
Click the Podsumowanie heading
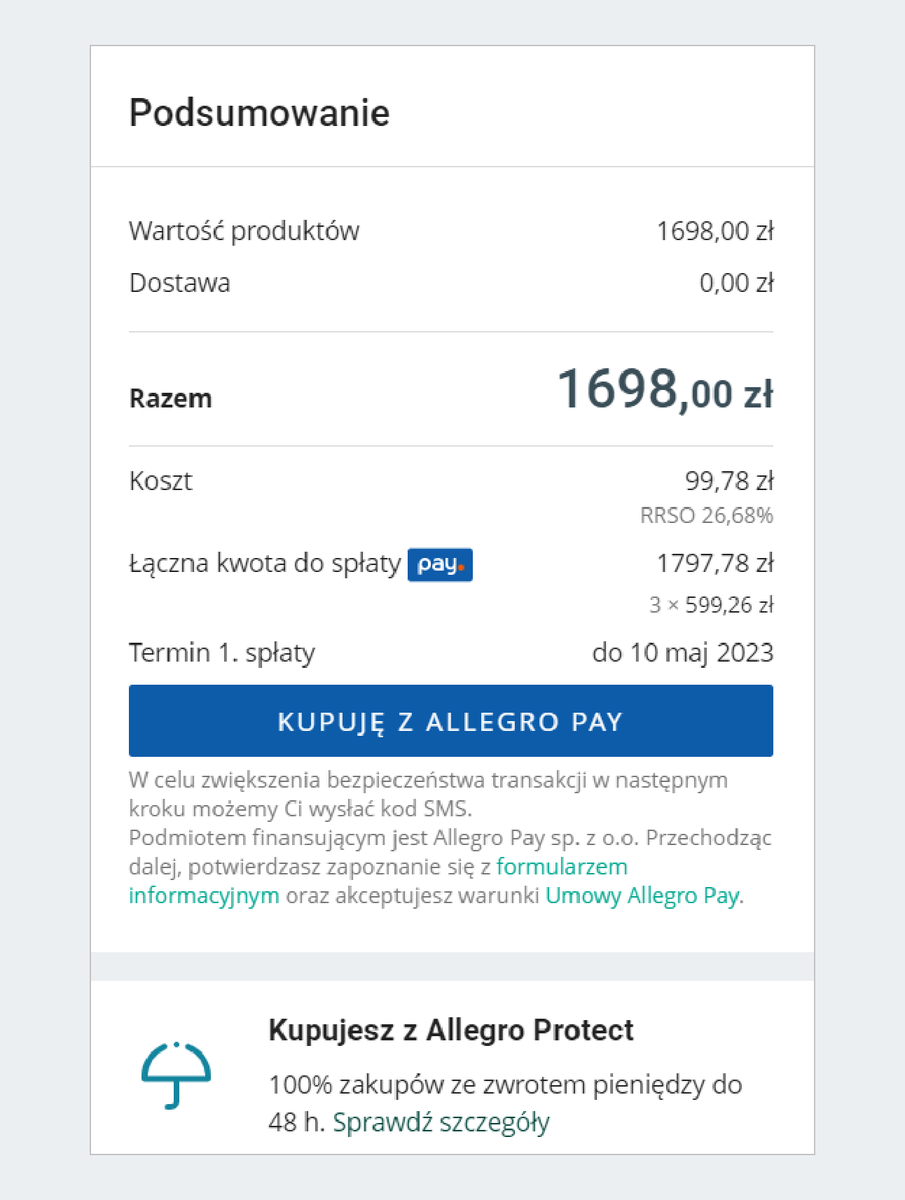pyautogui.click(x=259, y=113)
